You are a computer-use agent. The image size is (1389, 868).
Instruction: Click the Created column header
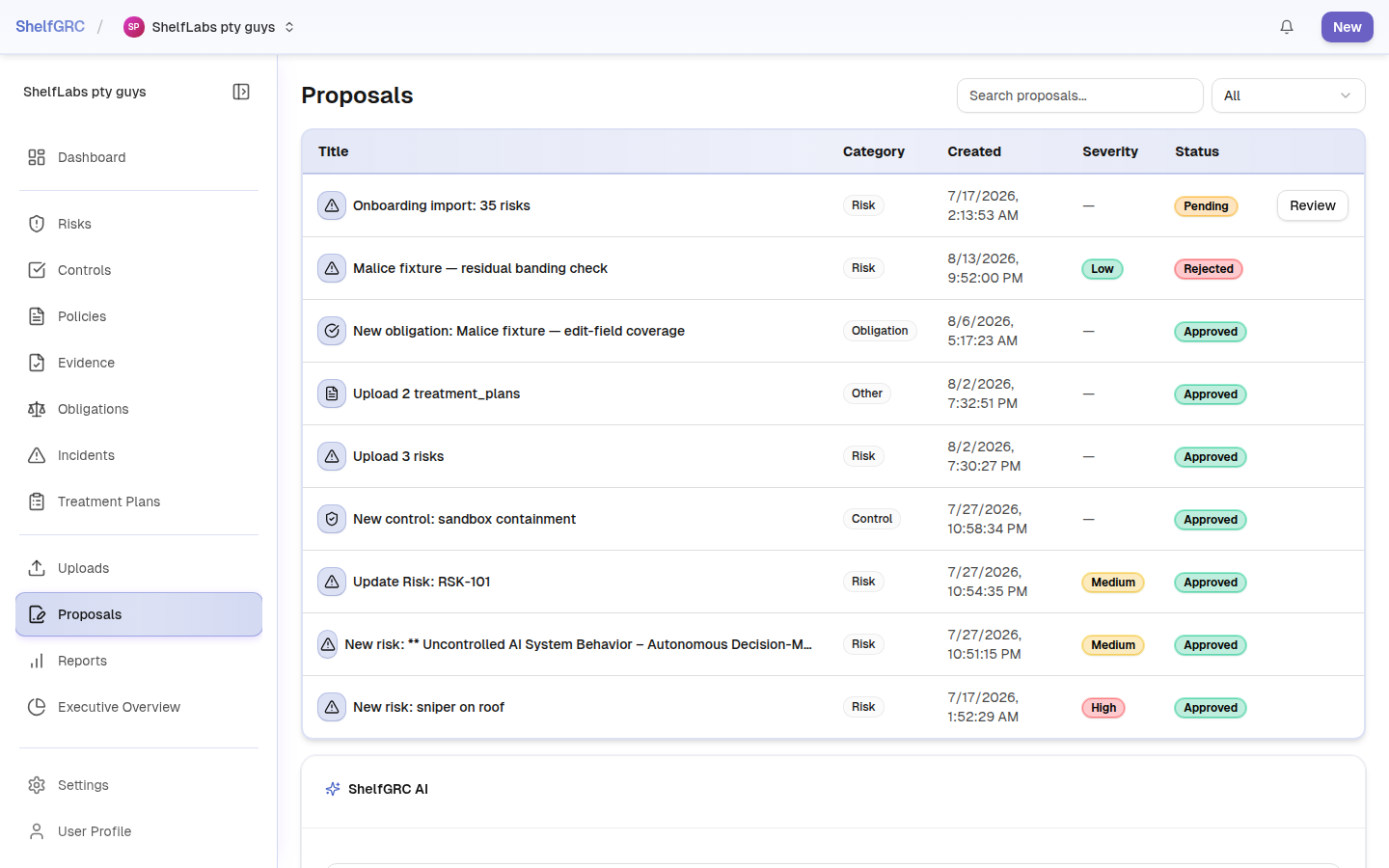tap(974, 151)
